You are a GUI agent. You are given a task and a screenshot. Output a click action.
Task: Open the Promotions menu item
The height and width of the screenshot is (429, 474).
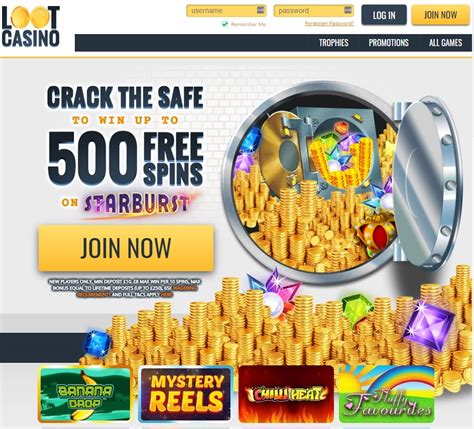[x=388, y=43]
